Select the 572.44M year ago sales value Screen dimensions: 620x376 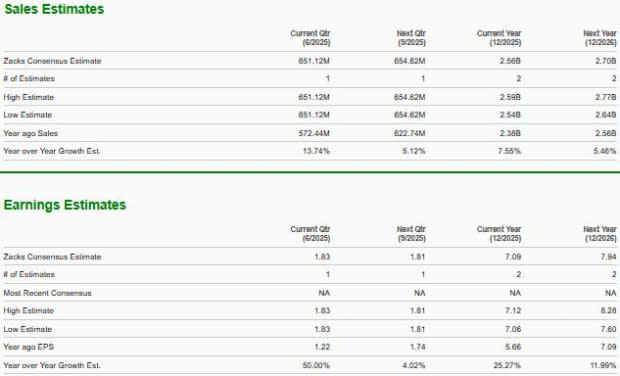(314, 133)
